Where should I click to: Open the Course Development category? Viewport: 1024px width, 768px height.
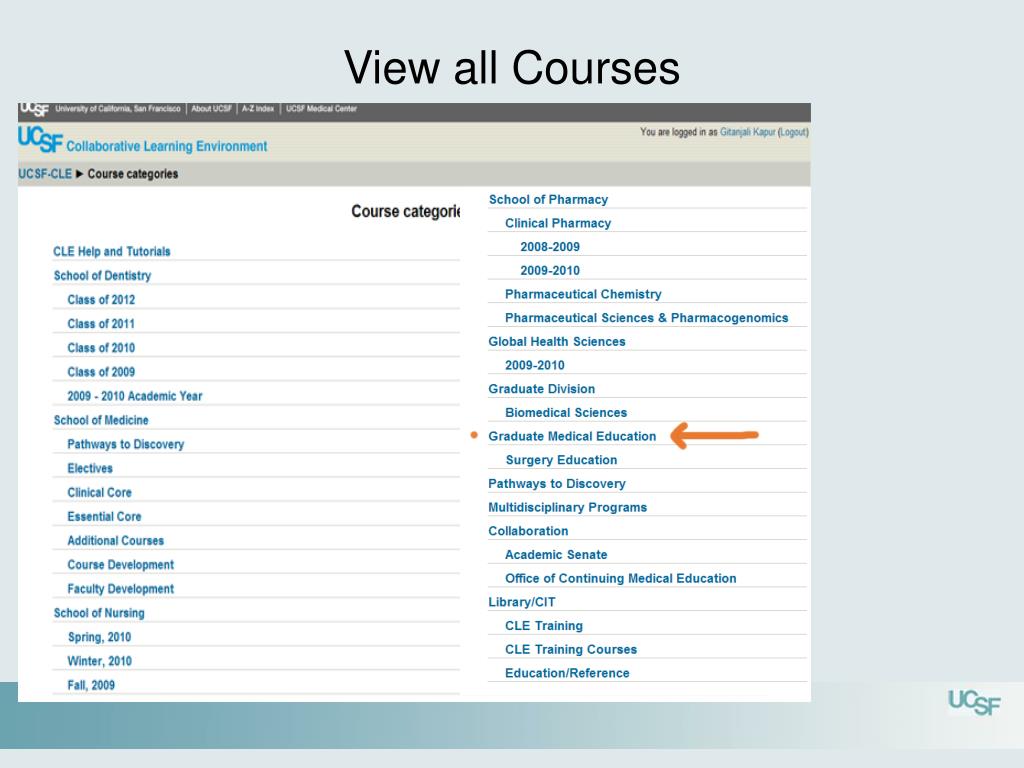(121, 565)
